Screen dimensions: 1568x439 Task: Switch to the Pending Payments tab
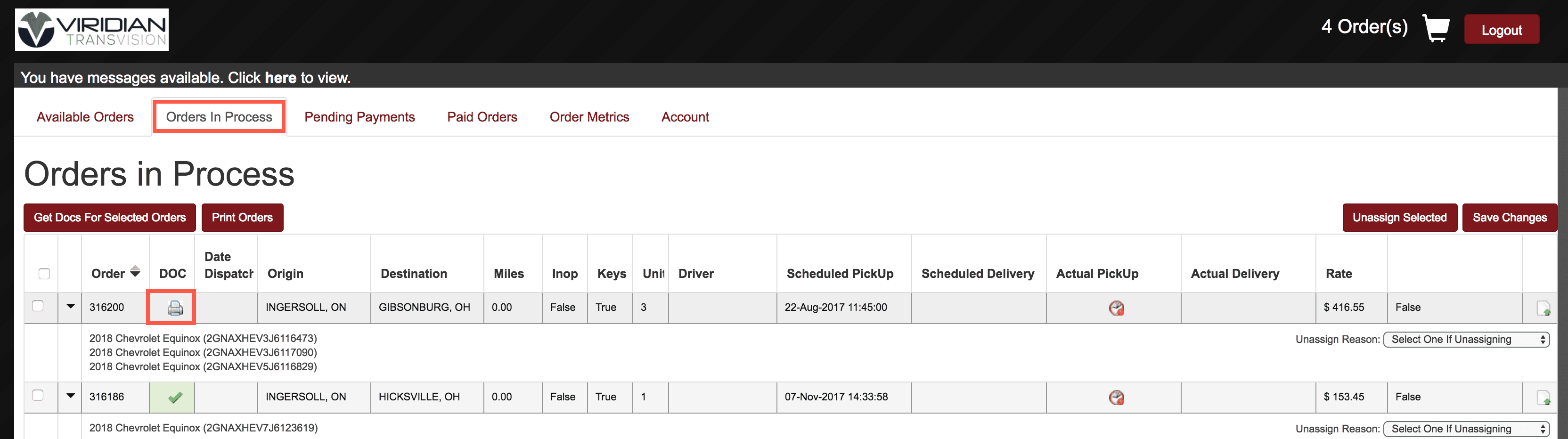tap(359, 117)
